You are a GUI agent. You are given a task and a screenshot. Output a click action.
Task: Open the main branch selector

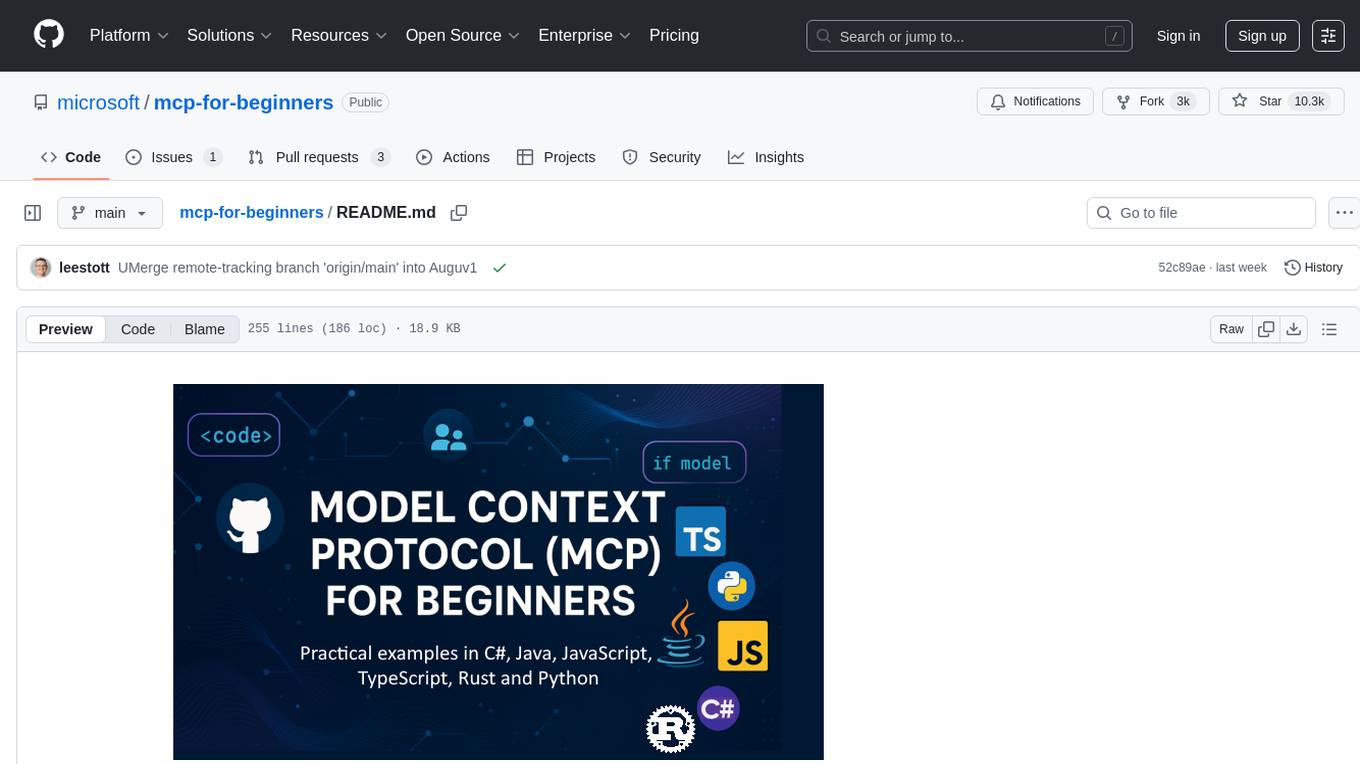point(109,213)
